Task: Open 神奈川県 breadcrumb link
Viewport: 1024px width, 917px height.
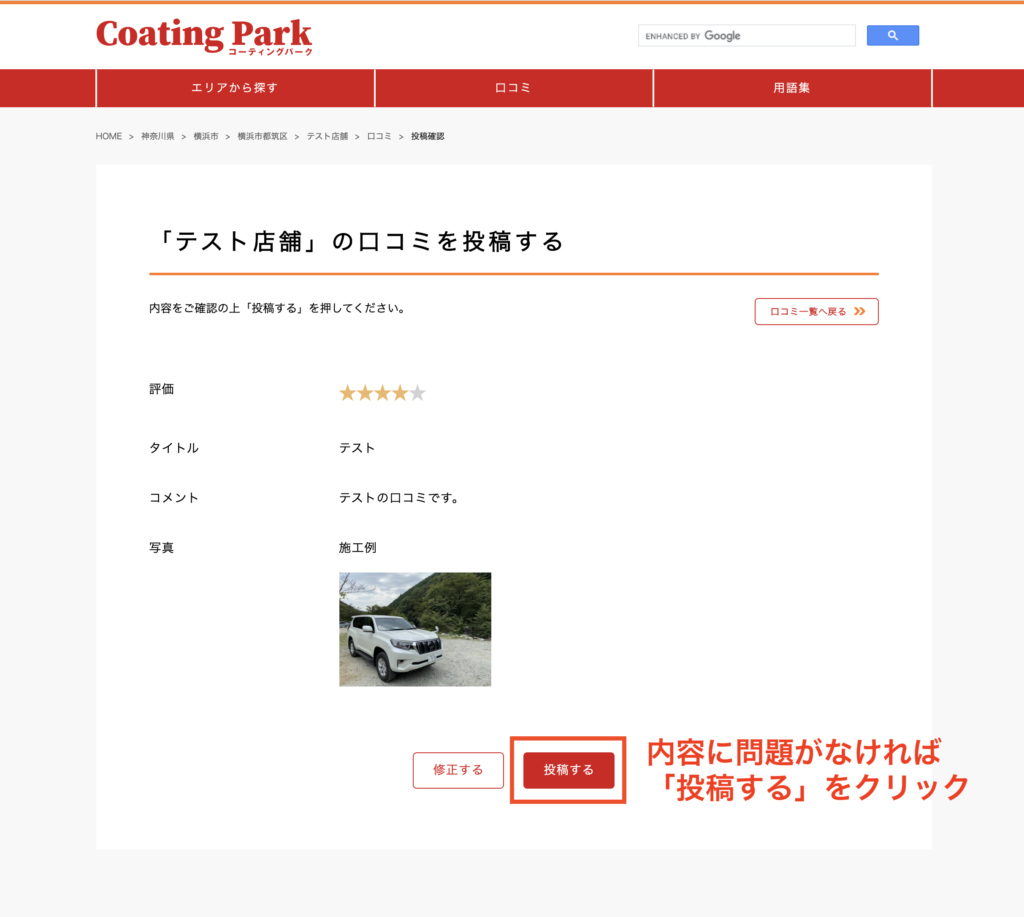Action: [157, 136]
